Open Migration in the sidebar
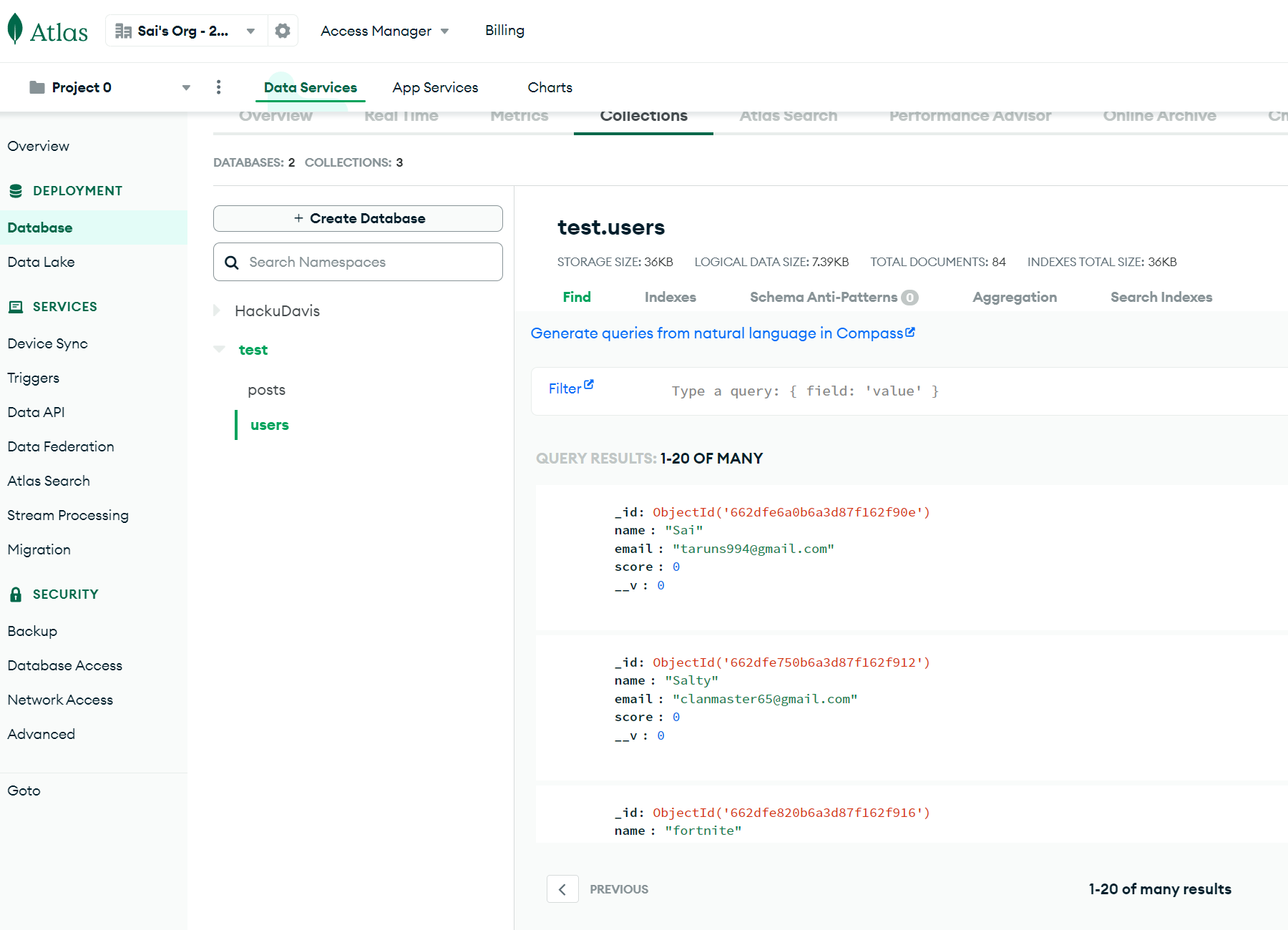Image resolution: width=1288 pixels, height=930 pixels. (39, 549)
